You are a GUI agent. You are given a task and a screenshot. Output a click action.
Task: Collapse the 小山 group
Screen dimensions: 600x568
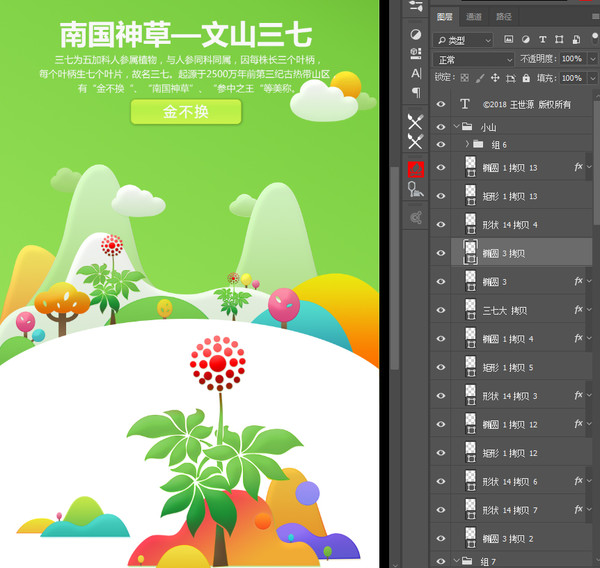coord(456,126)
